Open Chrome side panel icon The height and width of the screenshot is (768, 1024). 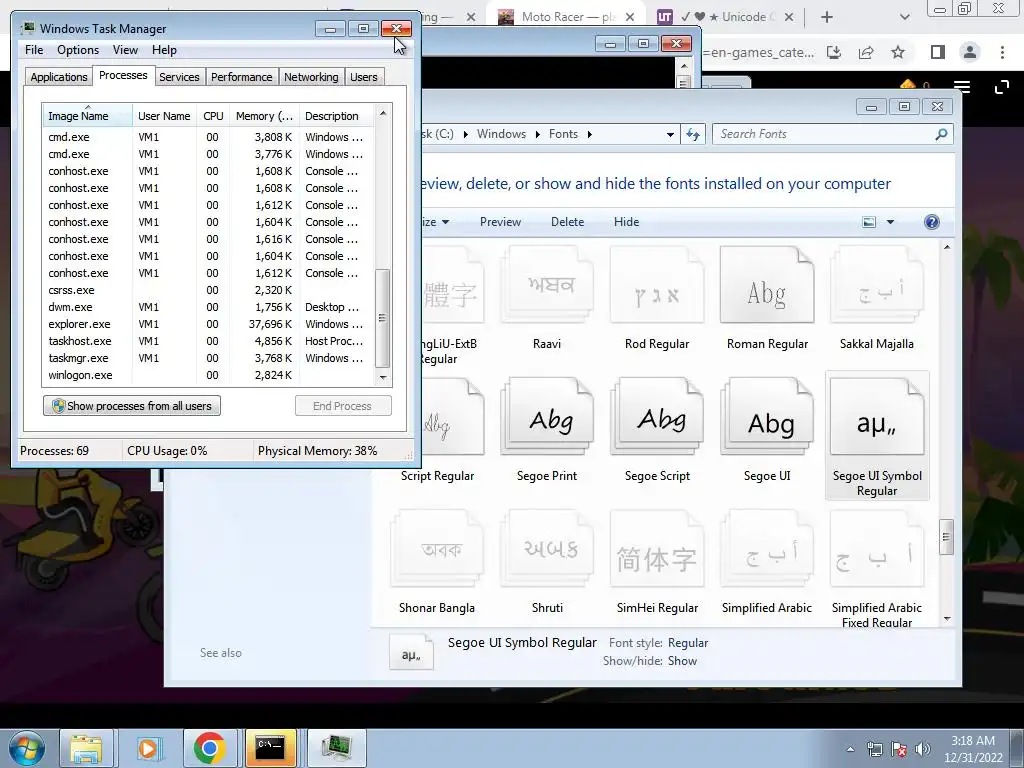937,52
